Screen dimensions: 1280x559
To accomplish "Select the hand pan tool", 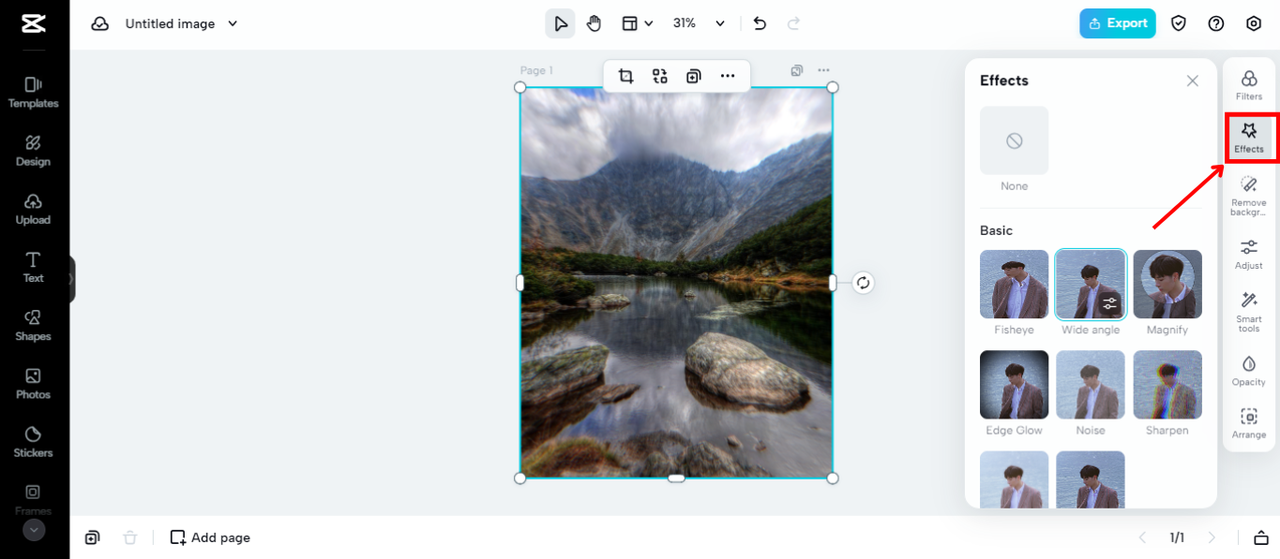I will [594, 23].
